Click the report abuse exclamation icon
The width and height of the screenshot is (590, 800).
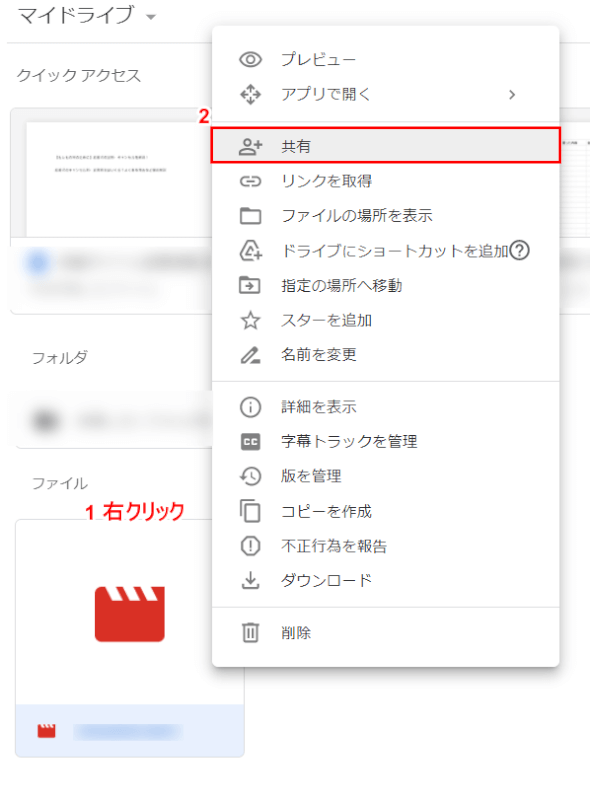pos(250,546)
